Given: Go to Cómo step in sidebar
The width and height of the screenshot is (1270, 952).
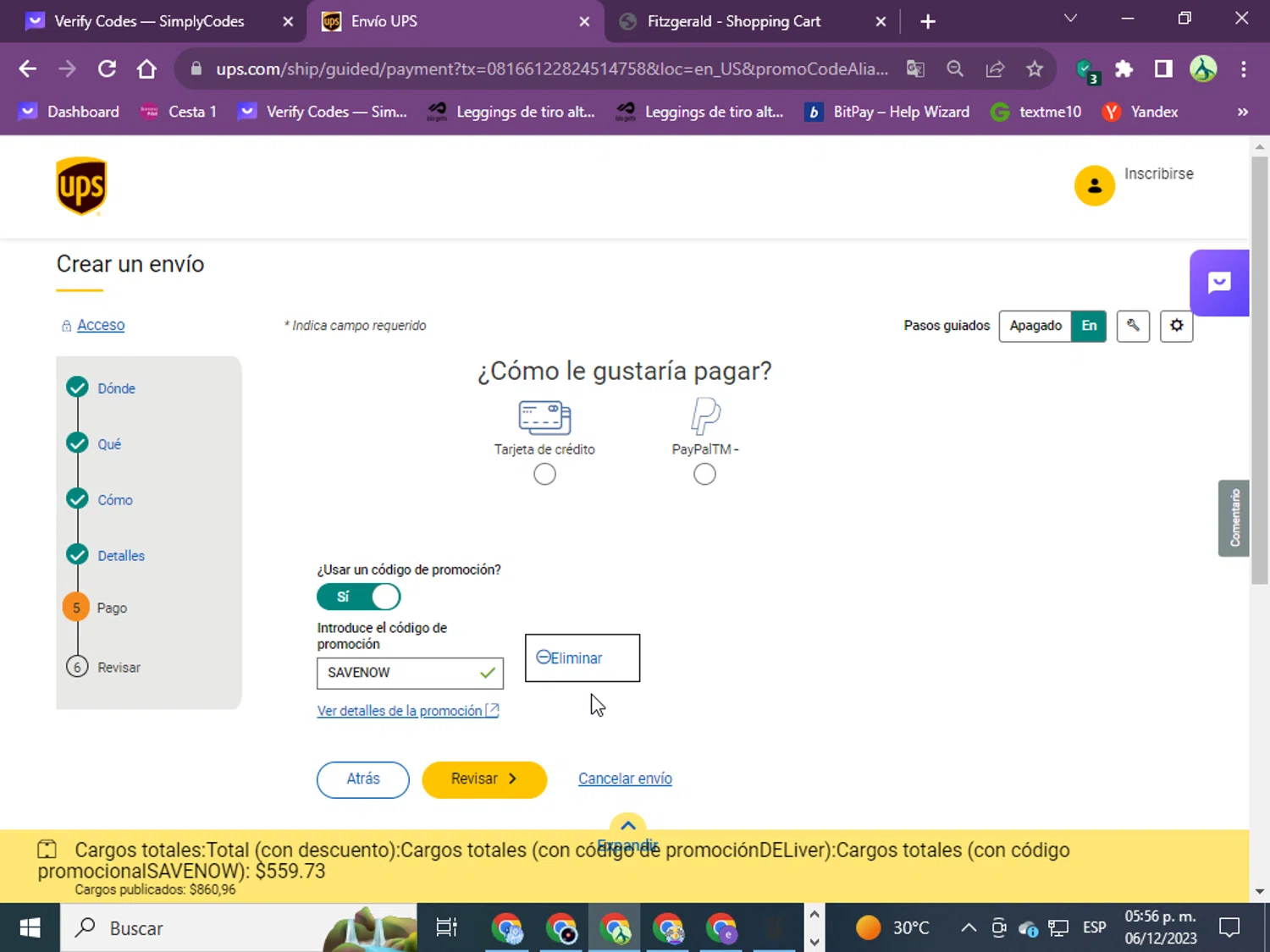Looking at the screenshot, I should 115,500.
